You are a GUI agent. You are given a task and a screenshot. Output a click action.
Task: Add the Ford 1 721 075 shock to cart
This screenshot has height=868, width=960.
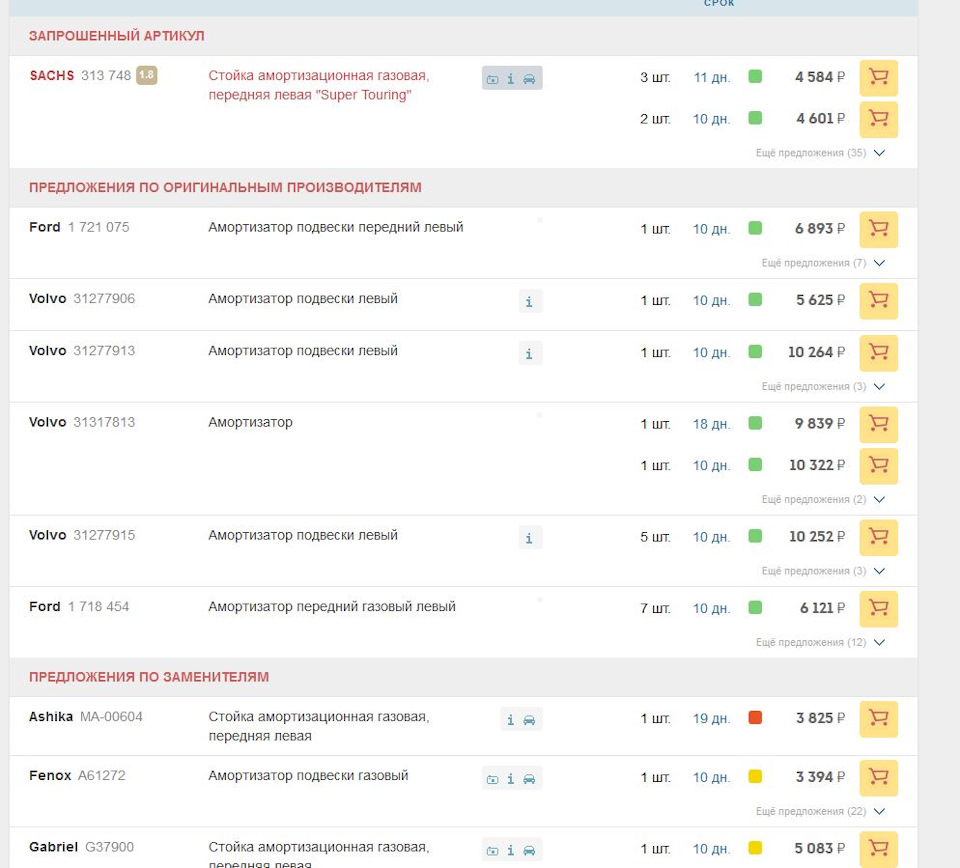click(878, 229)
